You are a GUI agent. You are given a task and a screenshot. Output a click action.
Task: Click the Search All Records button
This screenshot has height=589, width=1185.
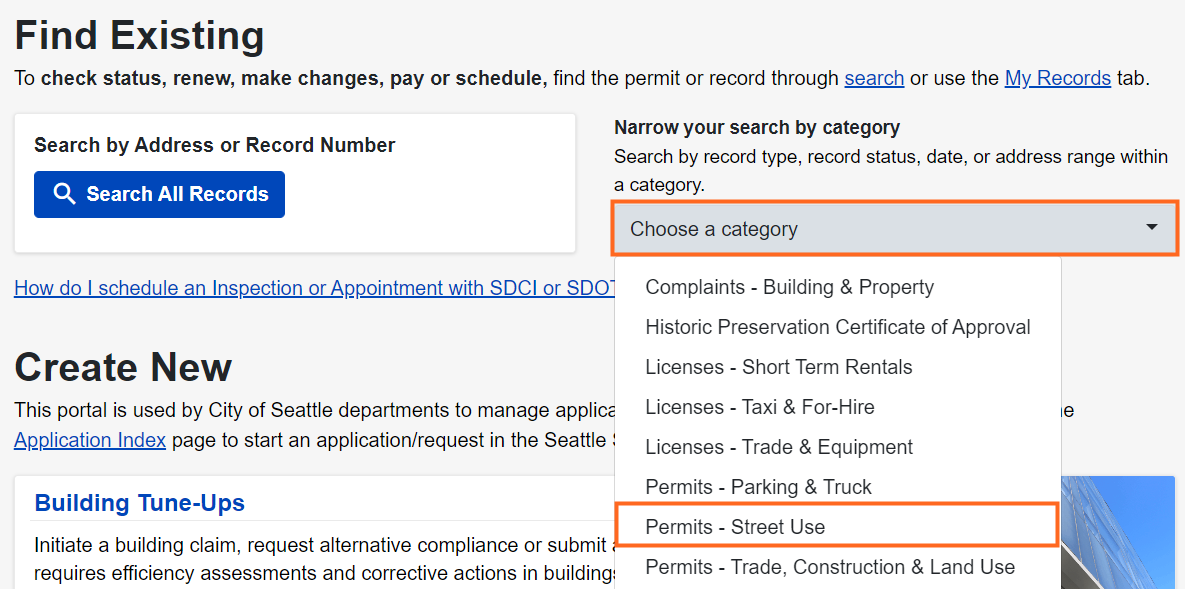coord(159,194)
